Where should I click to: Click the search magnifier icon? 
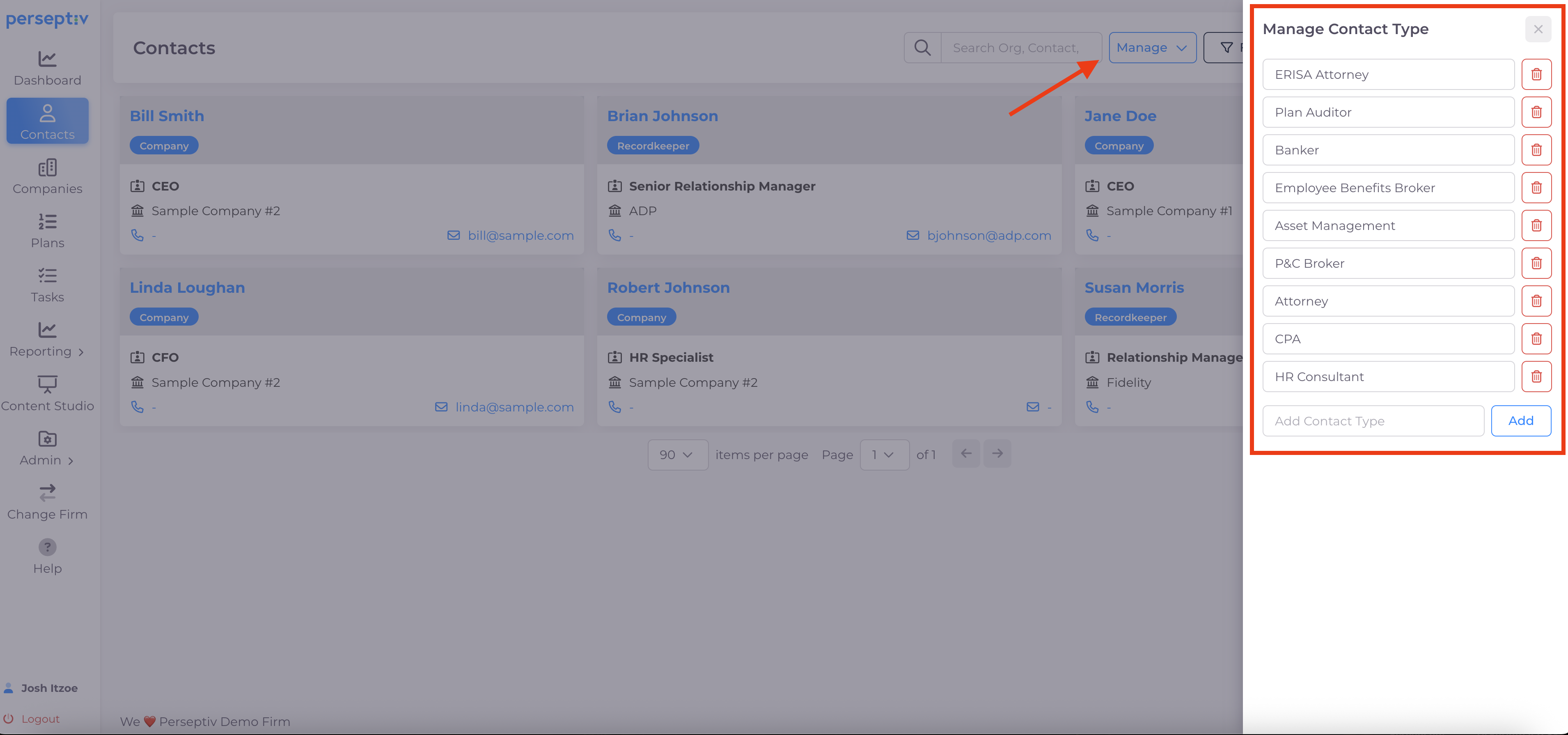922,48
